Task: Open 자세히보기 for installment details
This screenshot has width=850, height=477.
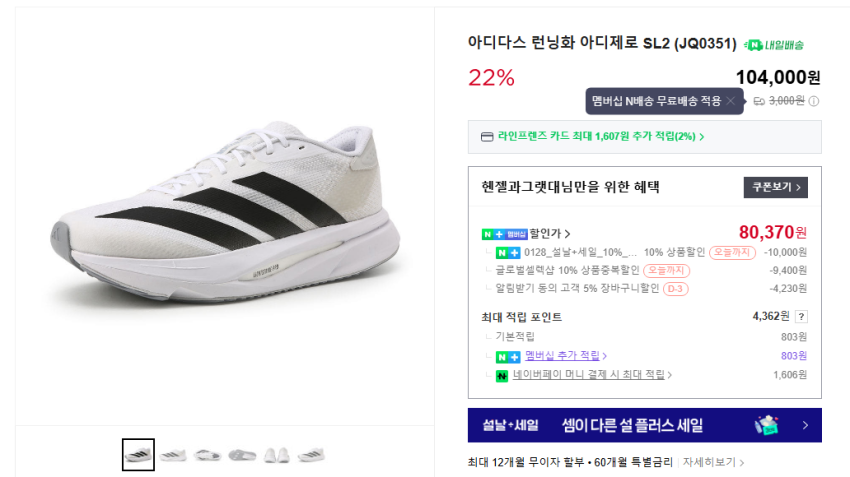Action: click(x=714, y=462)
